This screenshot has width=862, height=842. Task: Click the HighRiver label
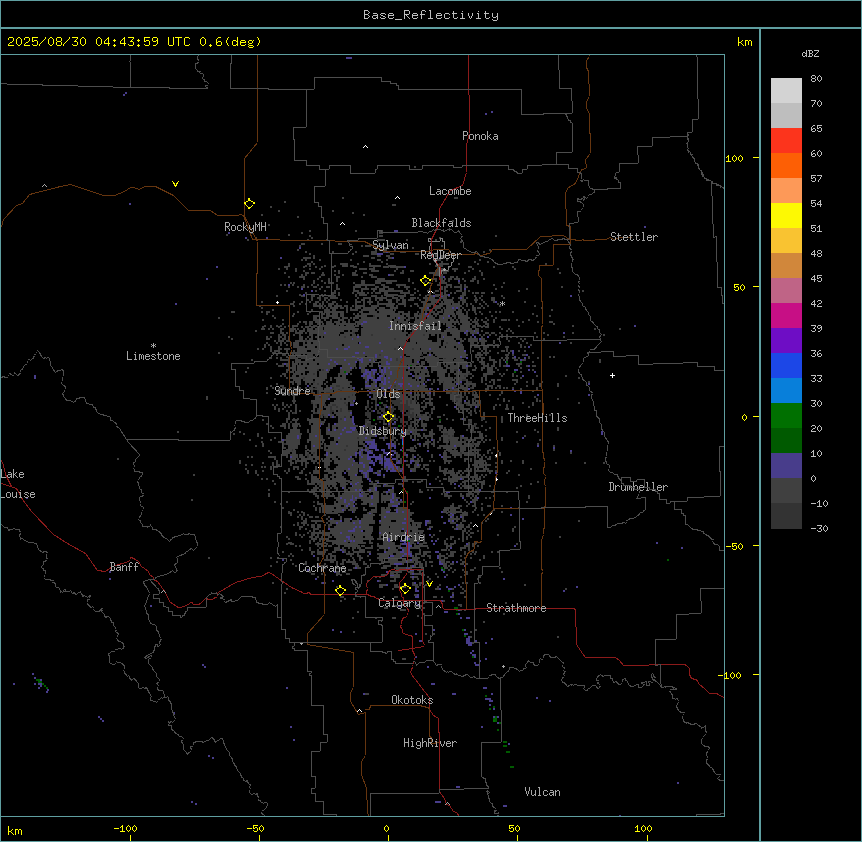click(x=430, y=743)
